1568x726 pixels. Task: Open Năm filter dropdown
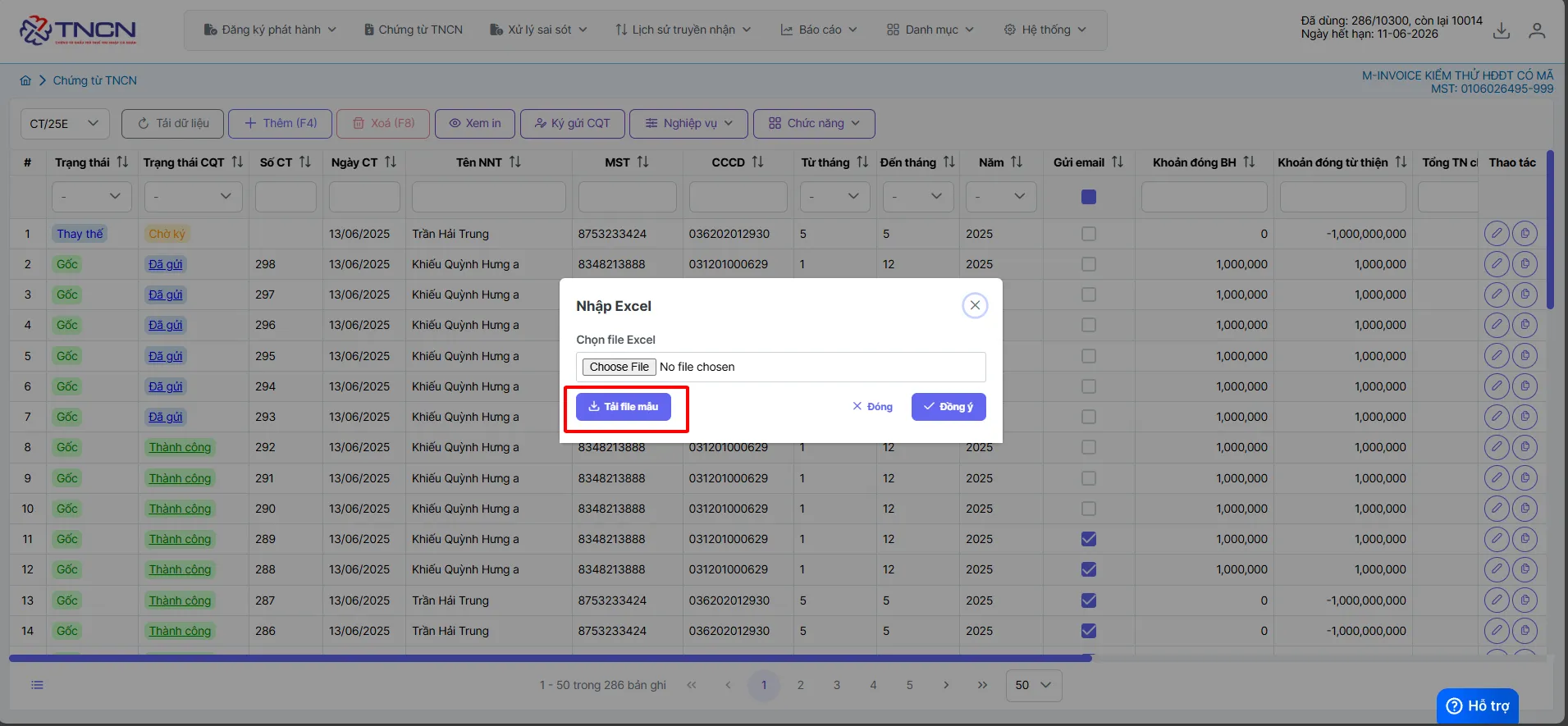pos(1001,197)
